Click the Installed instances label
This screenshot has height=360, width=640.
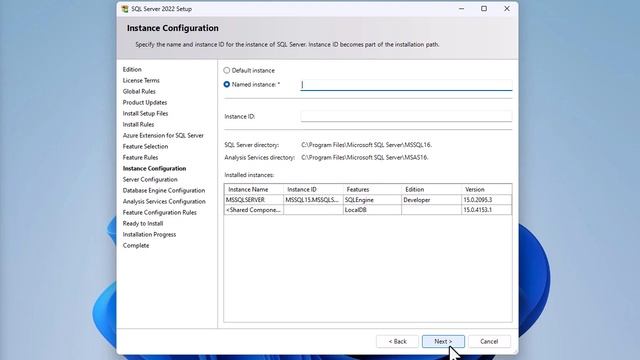coord(249,175)
